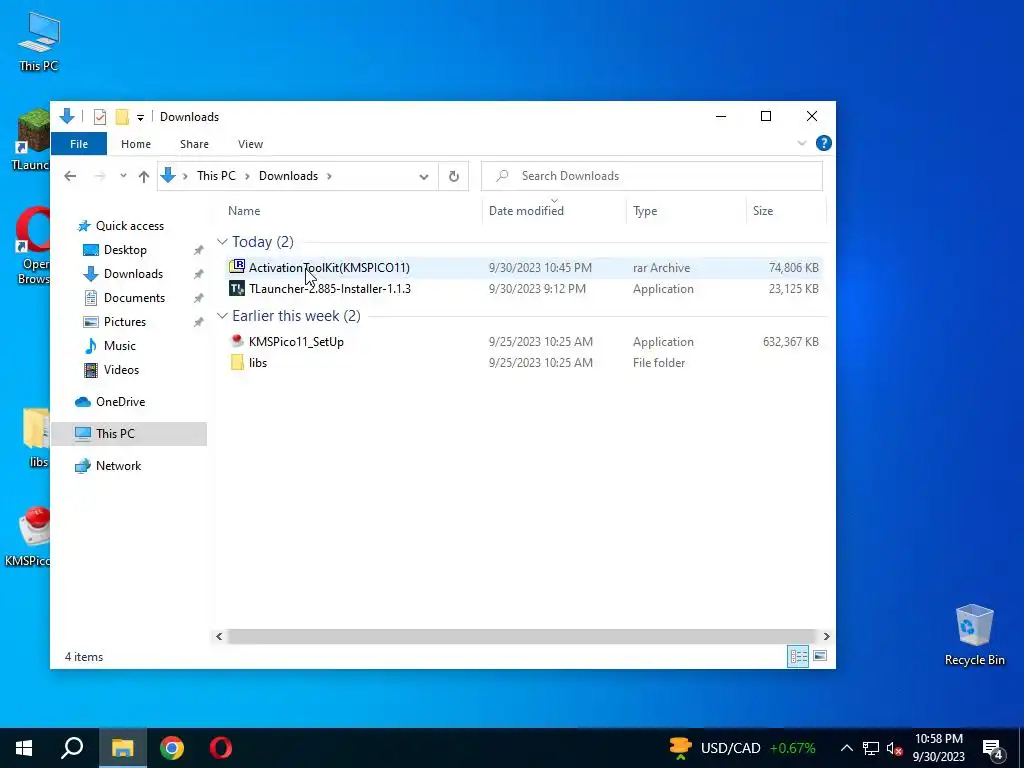This screenshot has width=1024, height=768.
Task: Click the New folder quick access icon
Action: tap(121, 117)
